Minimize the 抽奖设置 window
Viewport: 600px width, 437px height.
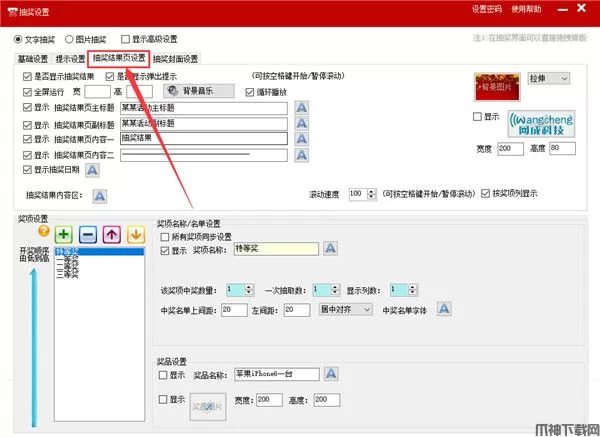[x=562, y=10]
